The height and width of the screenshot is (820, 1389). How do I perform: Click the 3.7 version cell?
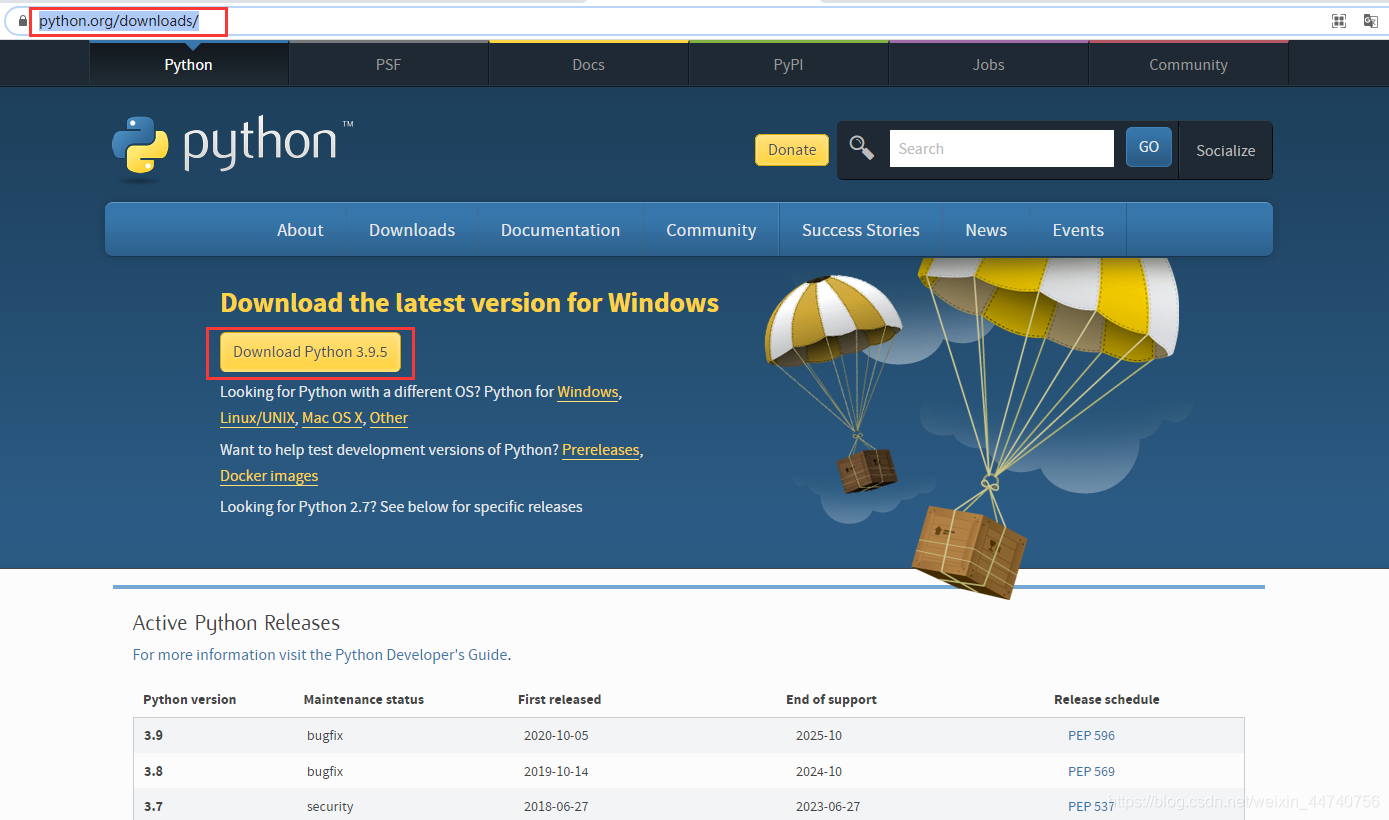point(153,806)
